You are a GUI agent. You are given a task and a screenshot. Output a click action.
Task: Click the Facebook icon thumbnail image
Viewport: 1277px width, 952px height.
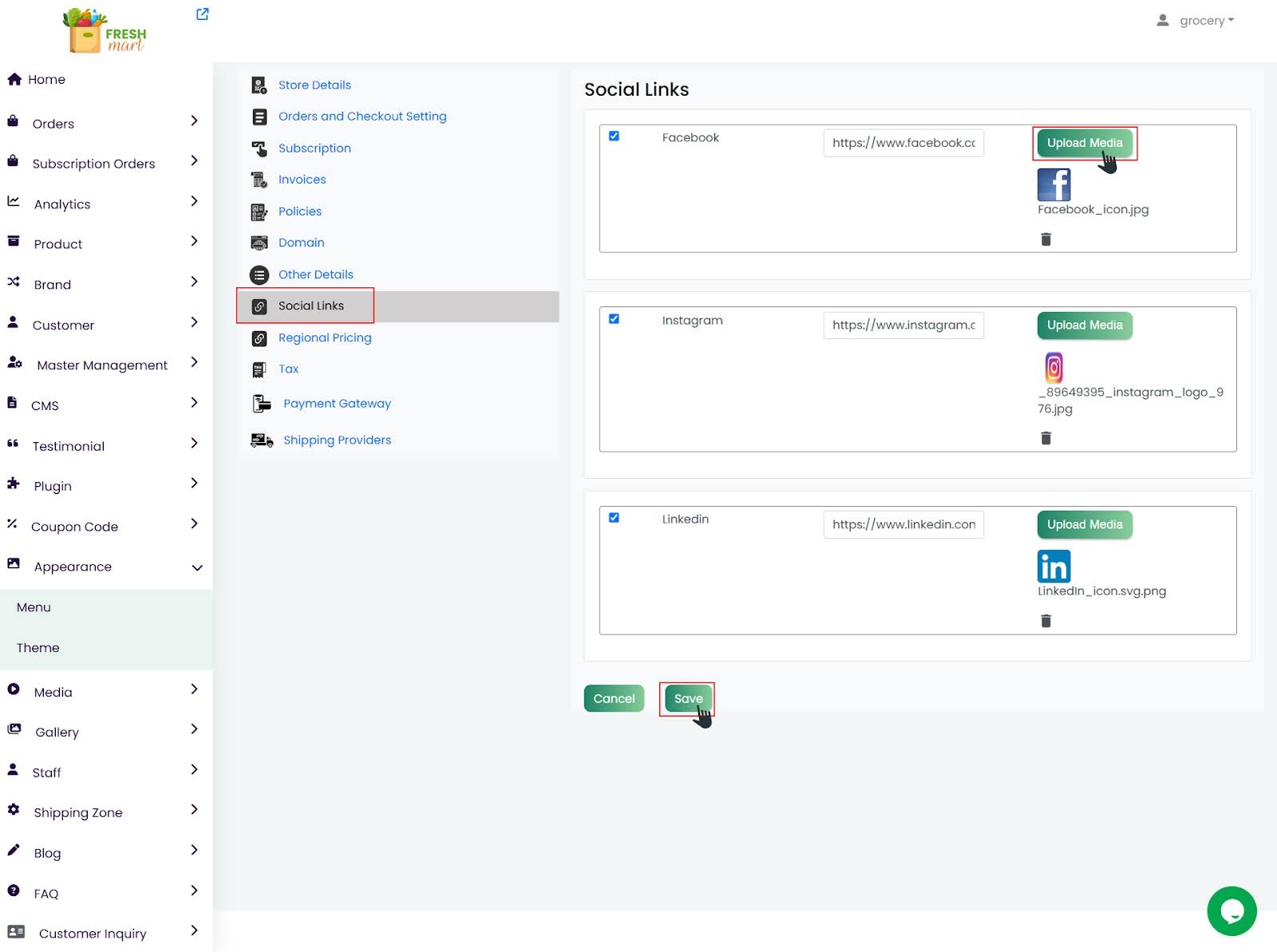point(1054,185)
